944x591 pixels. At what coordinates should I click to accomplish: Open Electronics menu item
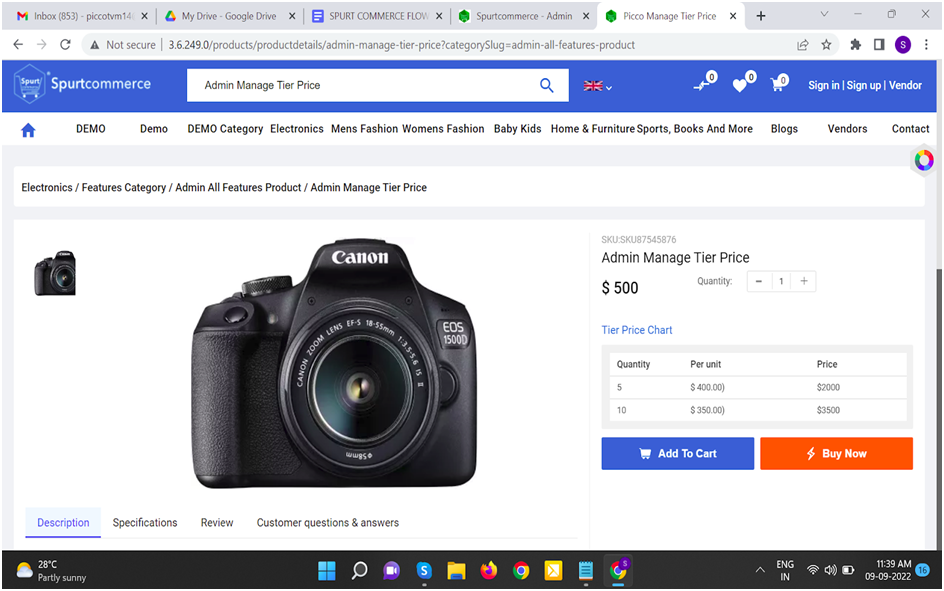click(297, 129)
